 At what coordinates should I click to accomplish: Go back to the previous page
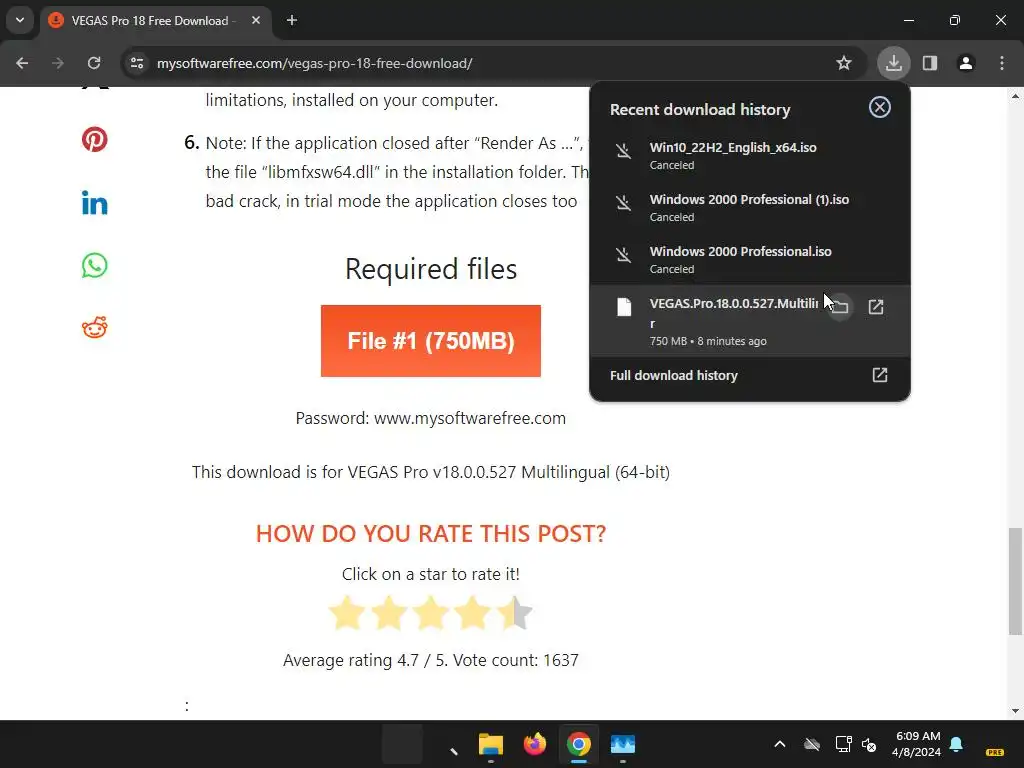[22, 63]
